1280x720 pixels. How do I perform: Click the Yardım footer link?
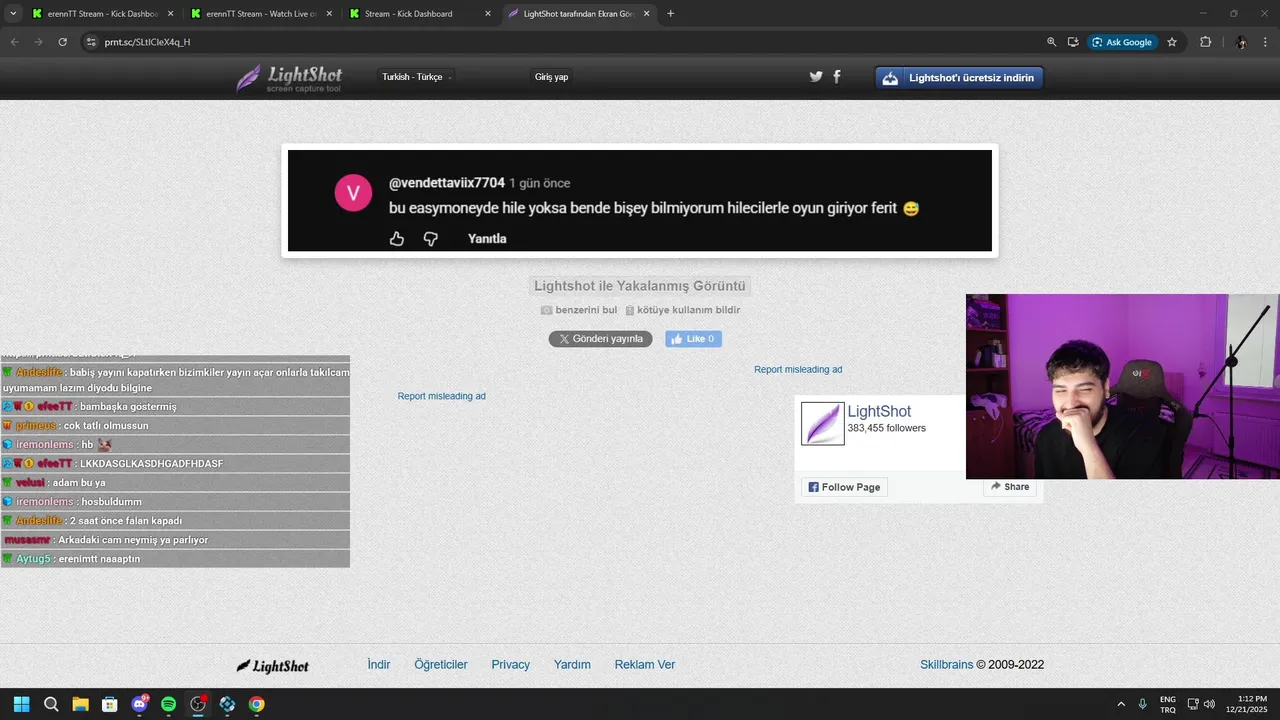click(572, 665)
